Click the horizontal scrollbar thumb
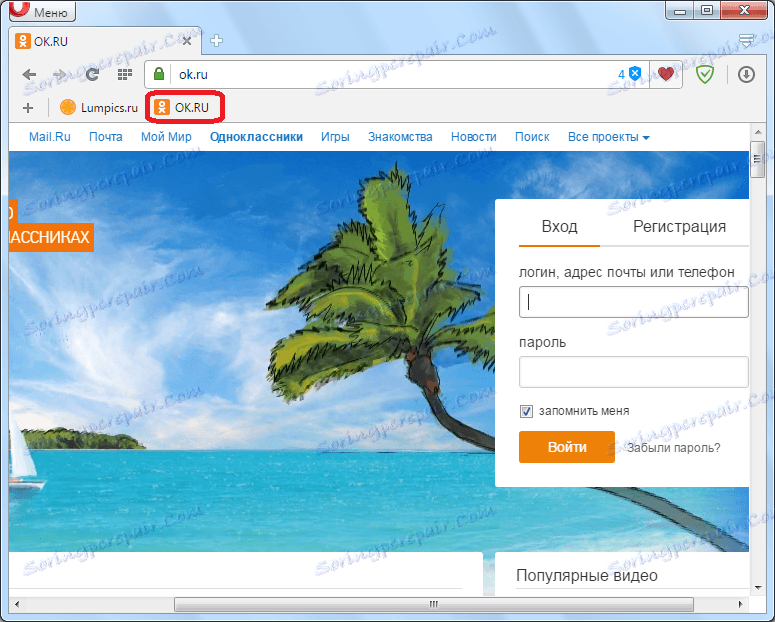 coord(434,604)
